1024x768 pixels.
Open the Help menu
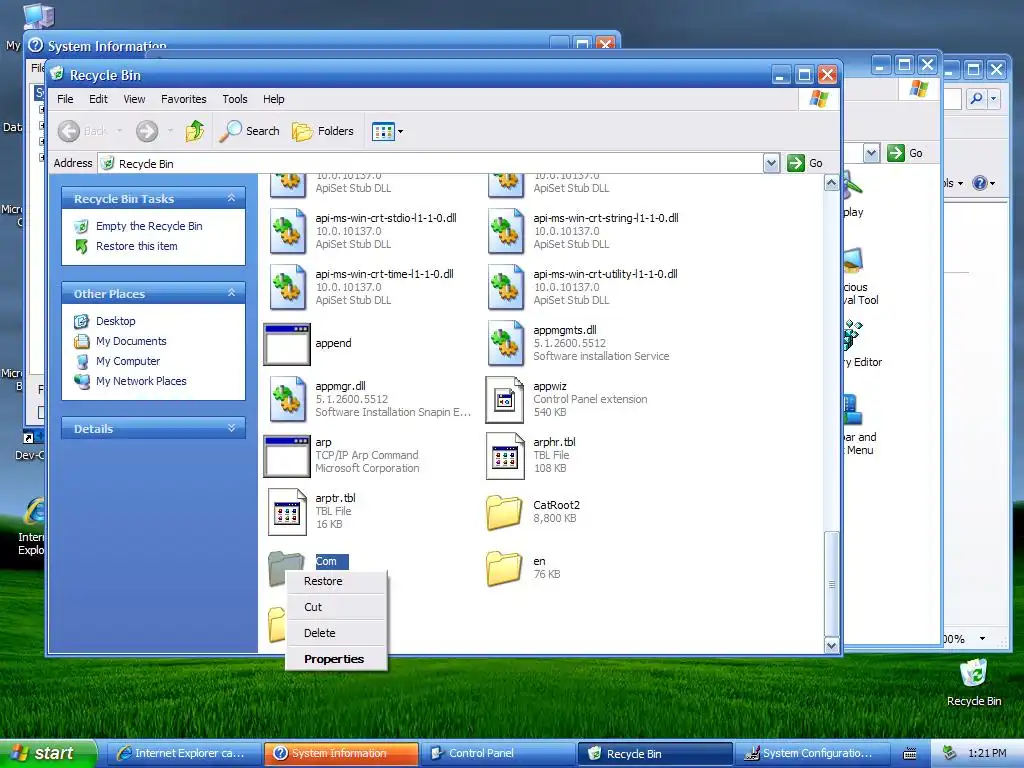(x=274, y=99)
